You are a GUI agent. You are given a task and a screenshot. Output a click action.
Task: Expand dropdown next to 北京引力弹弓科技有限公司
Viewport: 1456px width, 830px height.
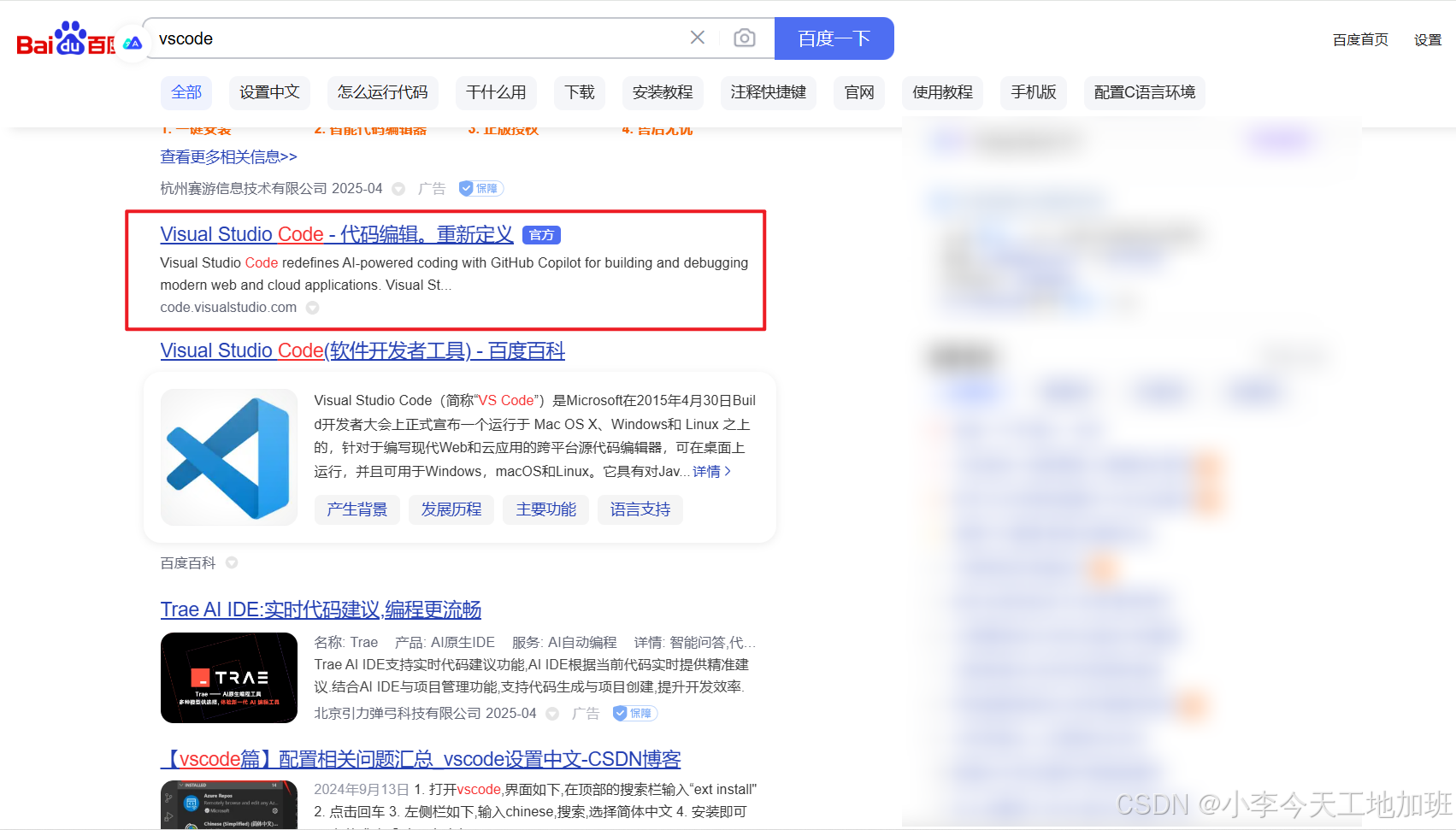click(x=552, y=714)
